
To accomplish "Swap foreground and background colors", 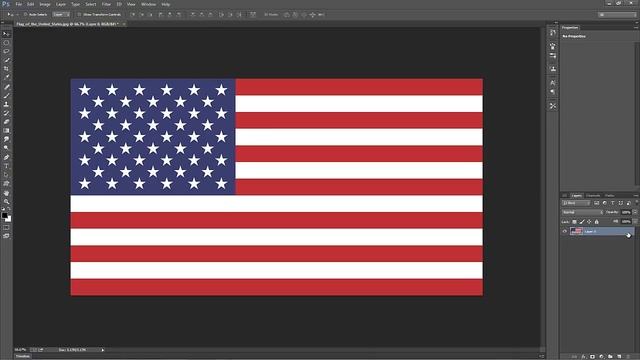I will click(x=9, y=209).
